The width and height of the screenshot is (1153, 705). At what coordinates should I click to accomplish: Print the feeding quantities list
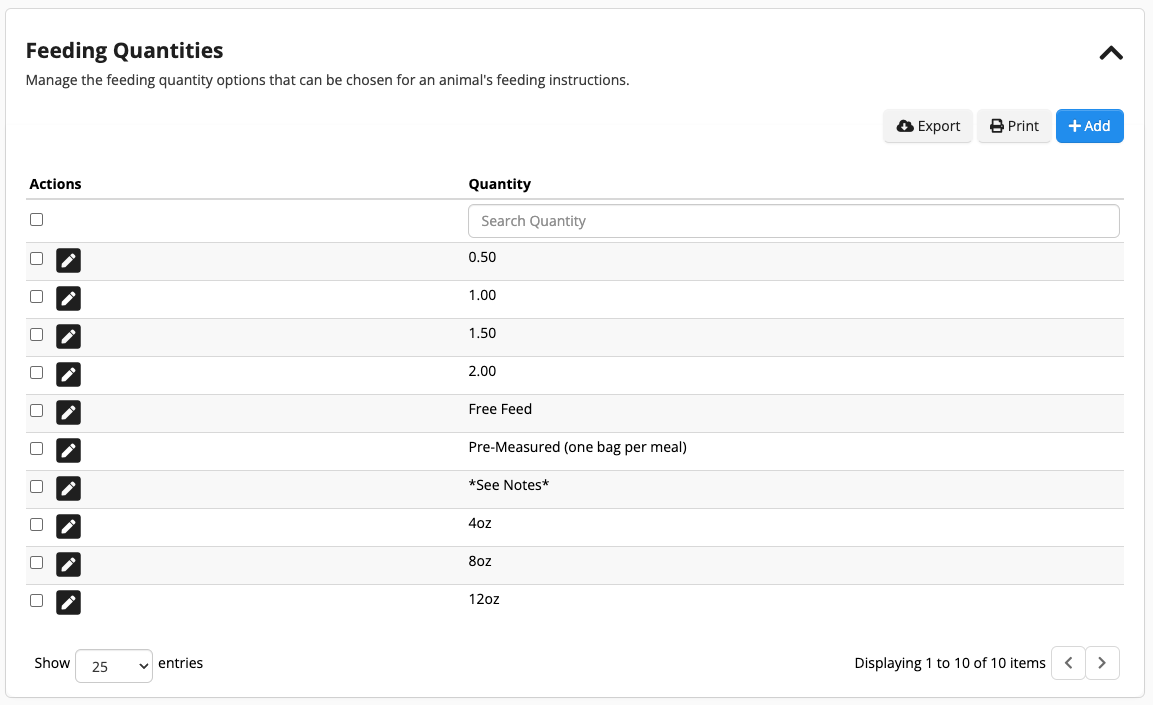[x=1014, y=126]
